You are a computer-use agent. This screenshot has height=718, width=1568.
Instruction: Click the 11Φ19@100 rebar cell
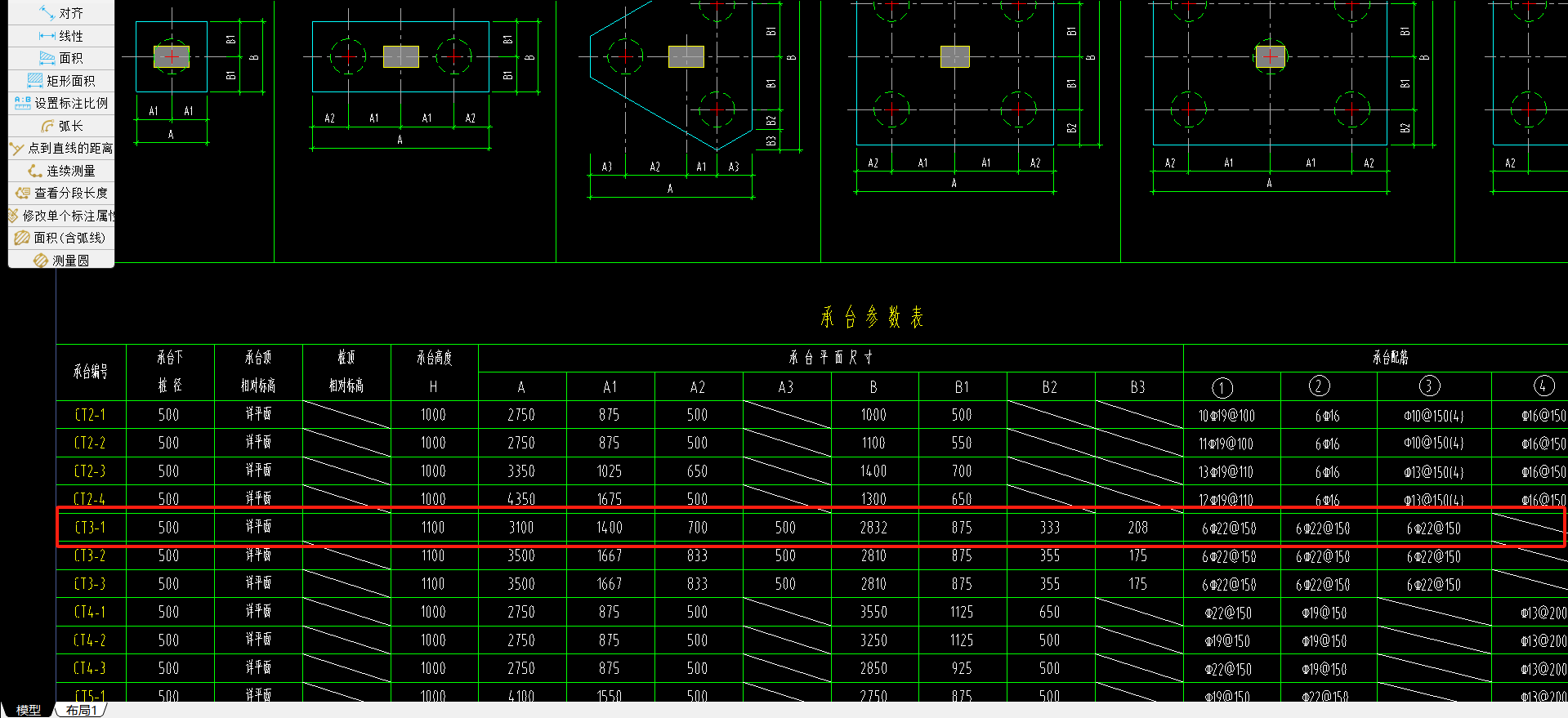1226,444
